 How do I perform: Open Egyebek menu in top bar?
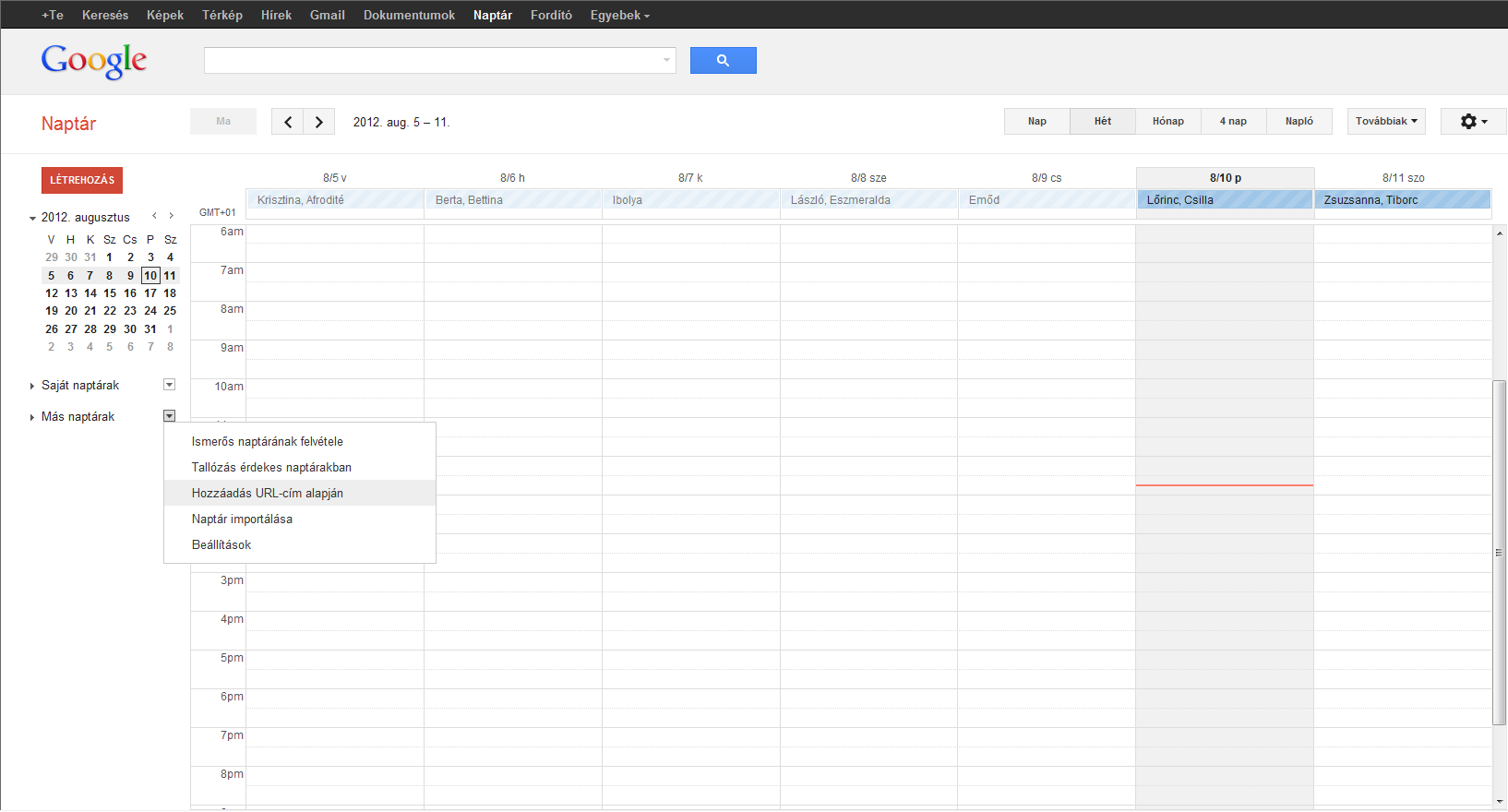(x=620, y=15)
